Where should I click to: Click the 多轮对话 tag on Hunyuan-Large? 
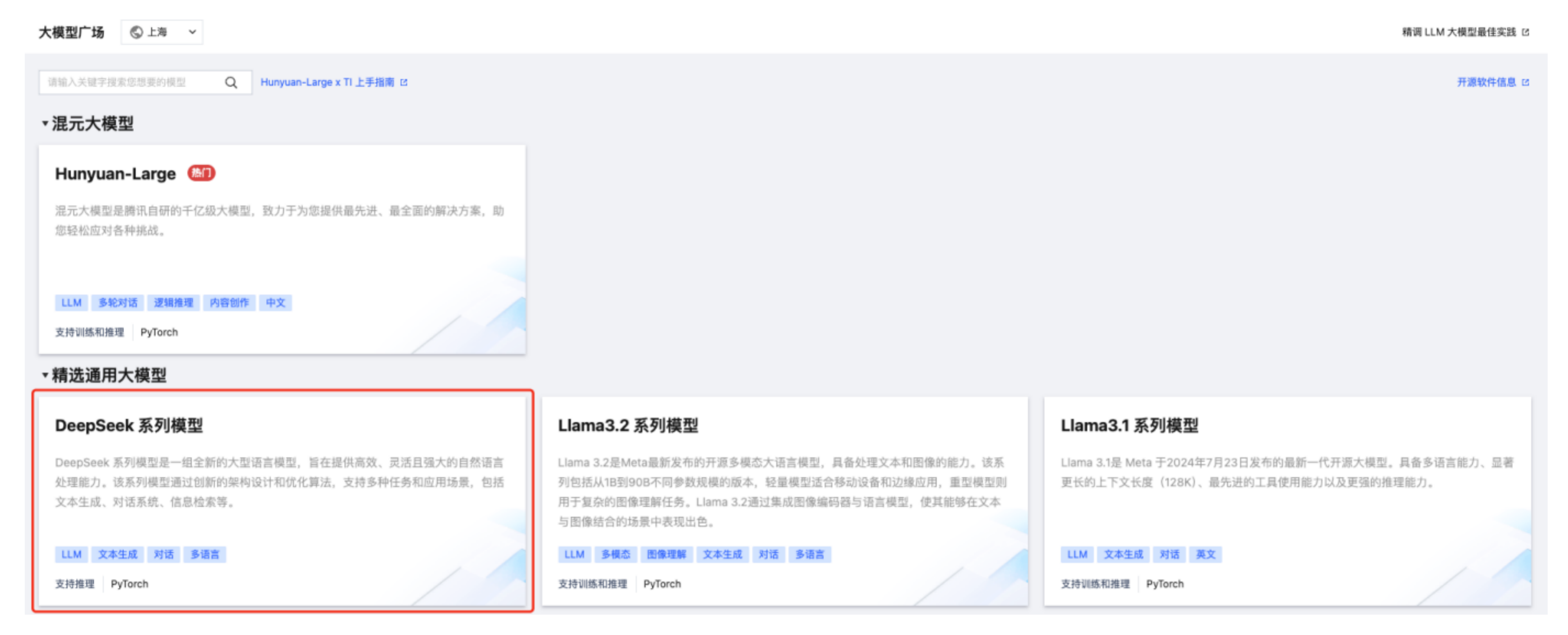[x=118, y=302]
